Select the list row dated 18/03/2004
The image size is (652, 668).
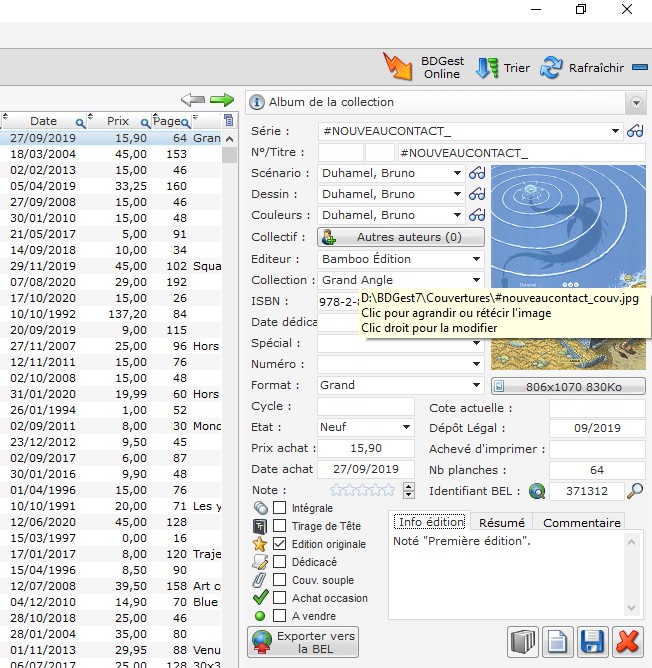[x=111, y=154]
